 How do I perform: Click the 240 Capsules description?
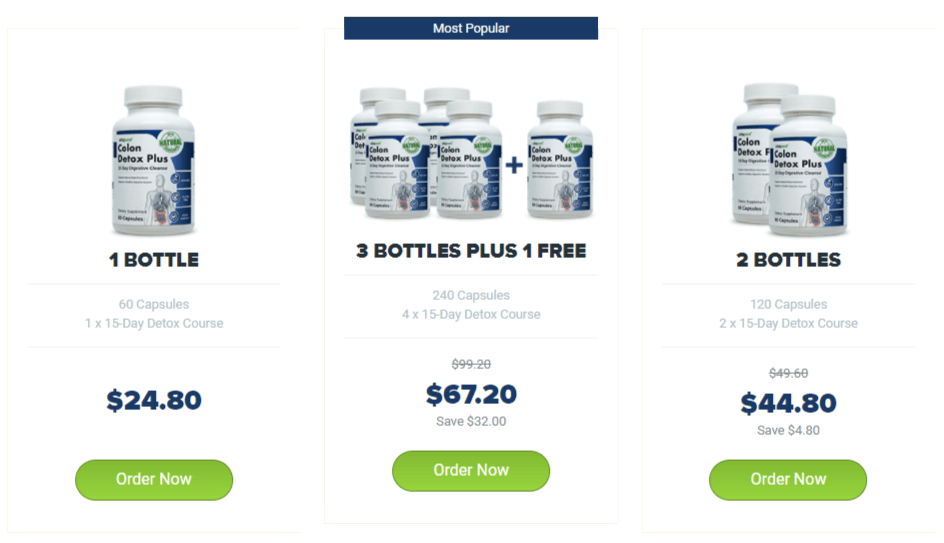coord(471,296)
